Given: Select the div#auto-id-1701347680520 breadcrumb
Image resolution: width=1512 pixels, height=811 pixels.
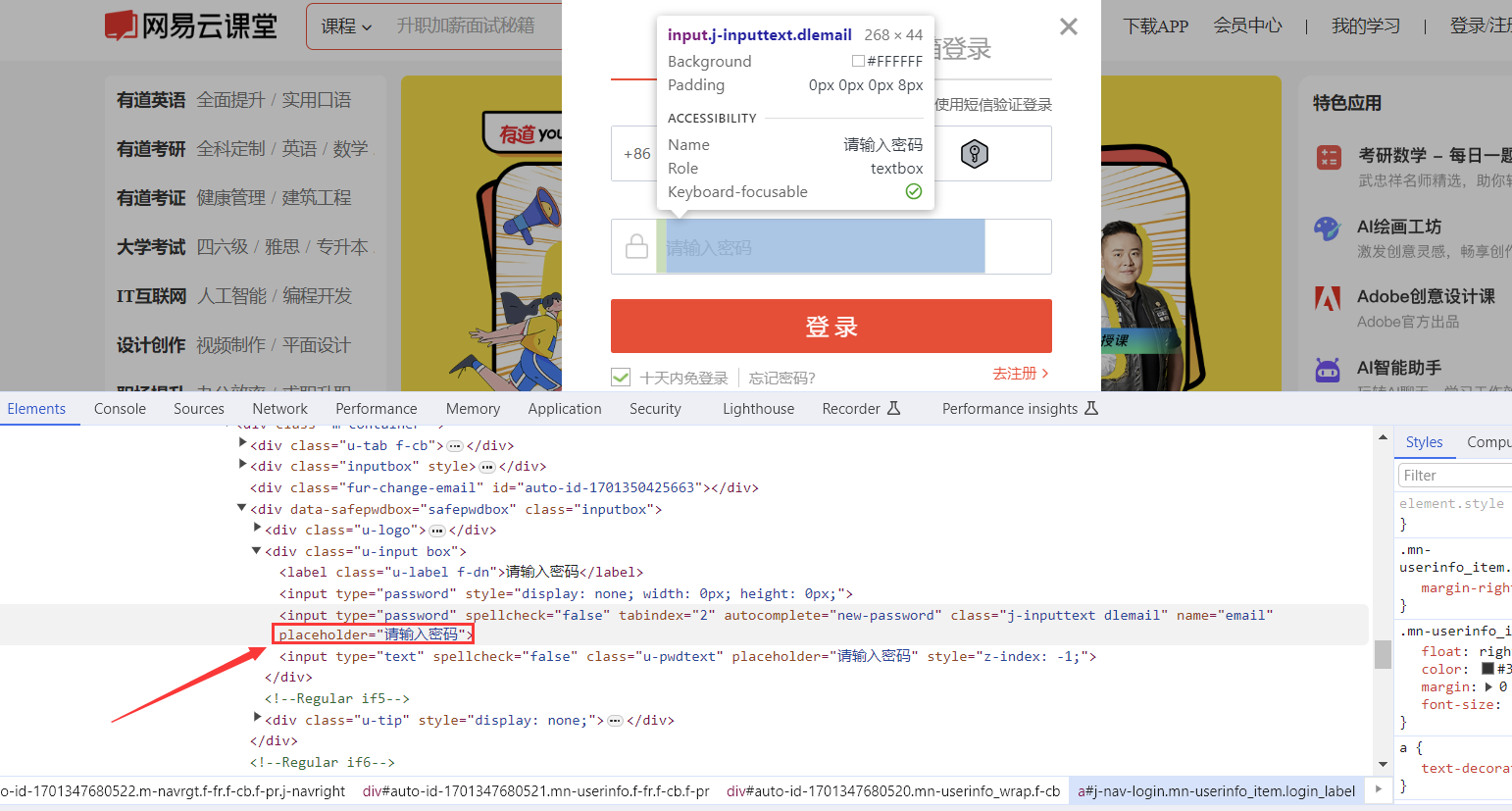Looking at the screenshot, I should pos(893,790).
